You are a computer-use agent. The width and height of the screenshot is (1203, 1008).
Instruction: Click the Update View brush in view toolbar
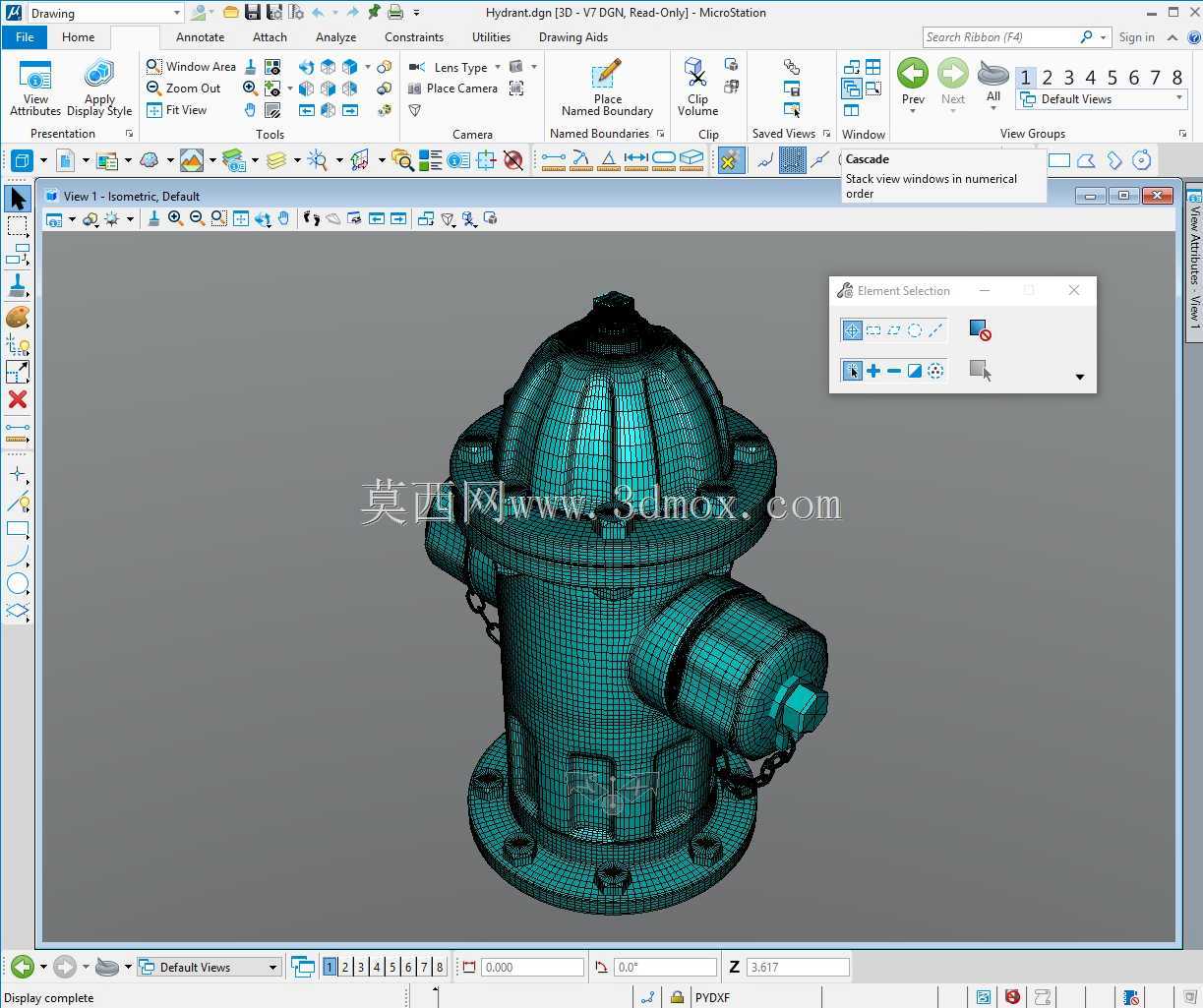tap(154, 218)
